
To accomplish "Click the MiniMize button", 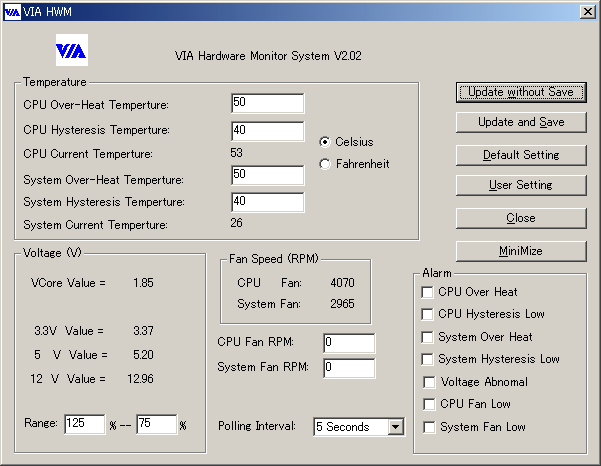I will click(x=521, y=251).
